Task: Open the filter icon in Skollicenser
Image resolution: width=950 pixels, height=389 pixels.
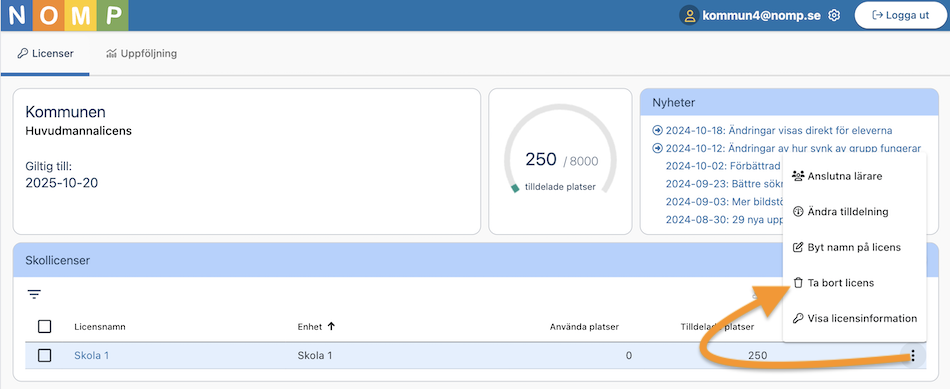Action: tap(35, 294)
